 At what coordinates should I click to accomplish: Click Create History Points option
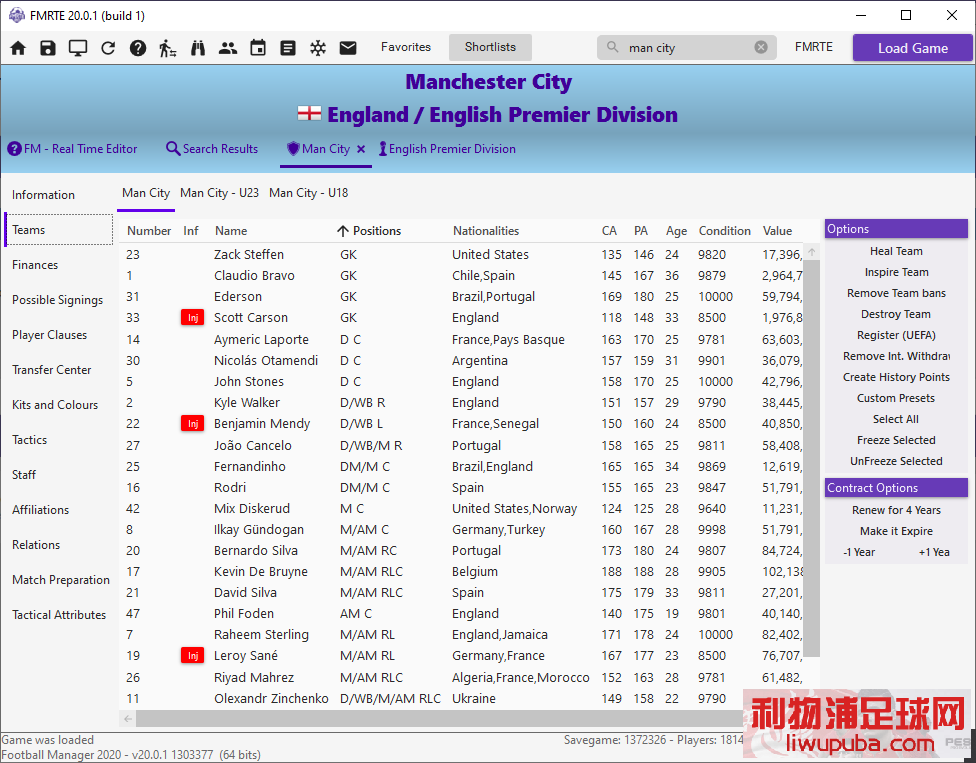pyautogui.click(x=896, y=377)
